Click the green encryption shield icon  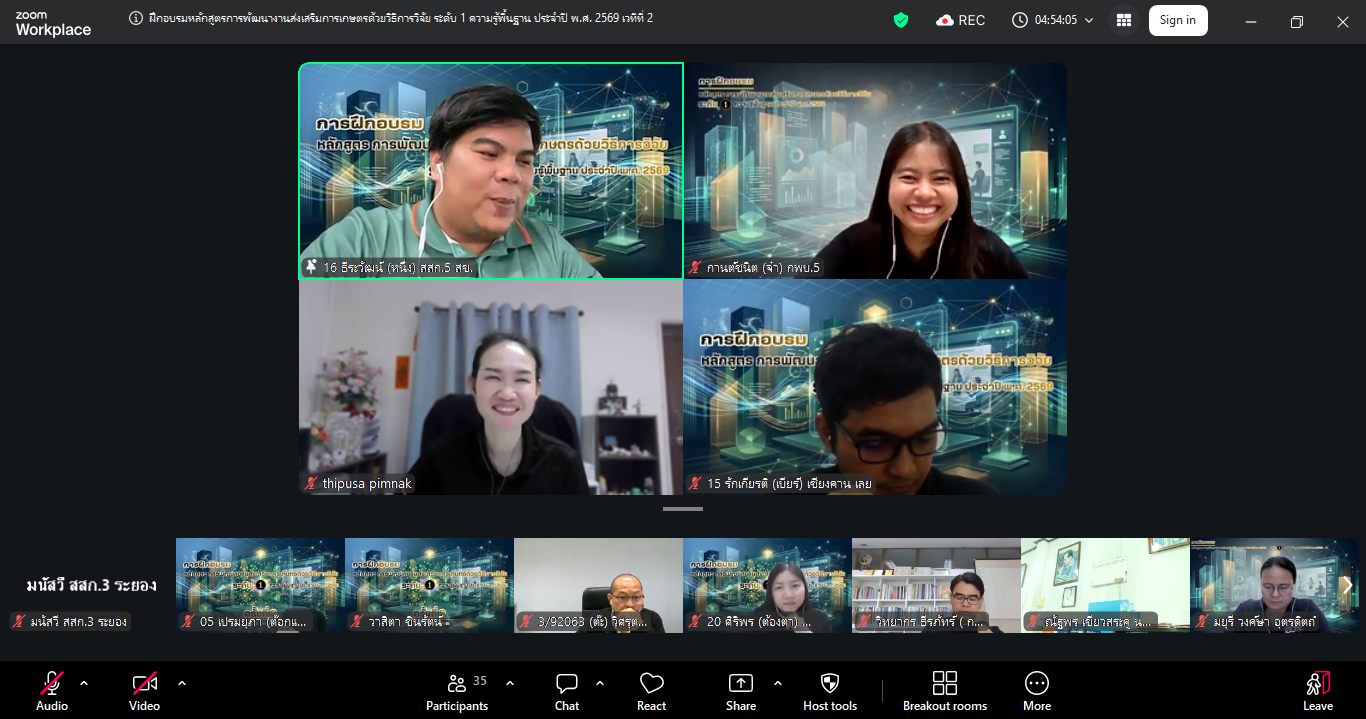coord(901,20)
